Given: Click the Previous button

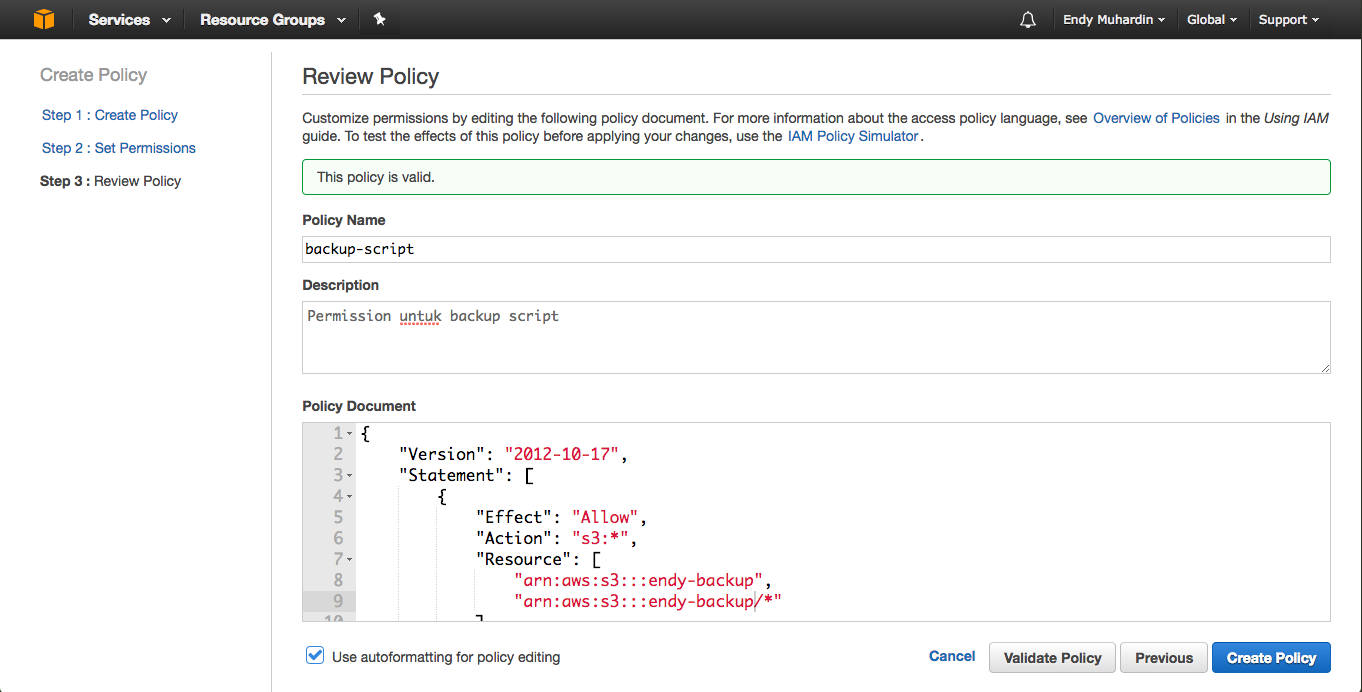Looking at the screenshot, I should [1164, 657].
